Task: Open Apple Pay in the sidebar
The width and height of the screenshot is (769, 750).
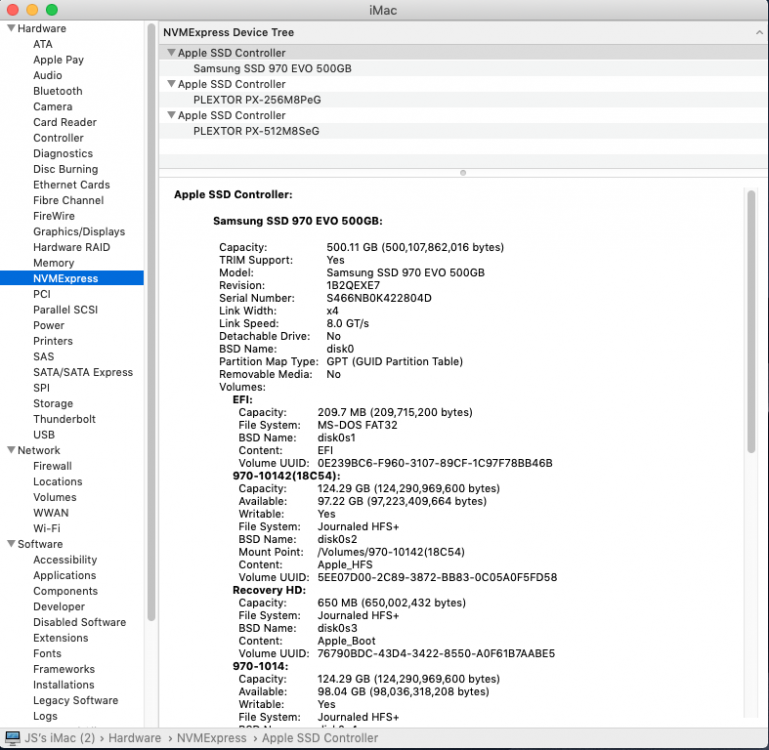Action: click(x=58, y=60)
